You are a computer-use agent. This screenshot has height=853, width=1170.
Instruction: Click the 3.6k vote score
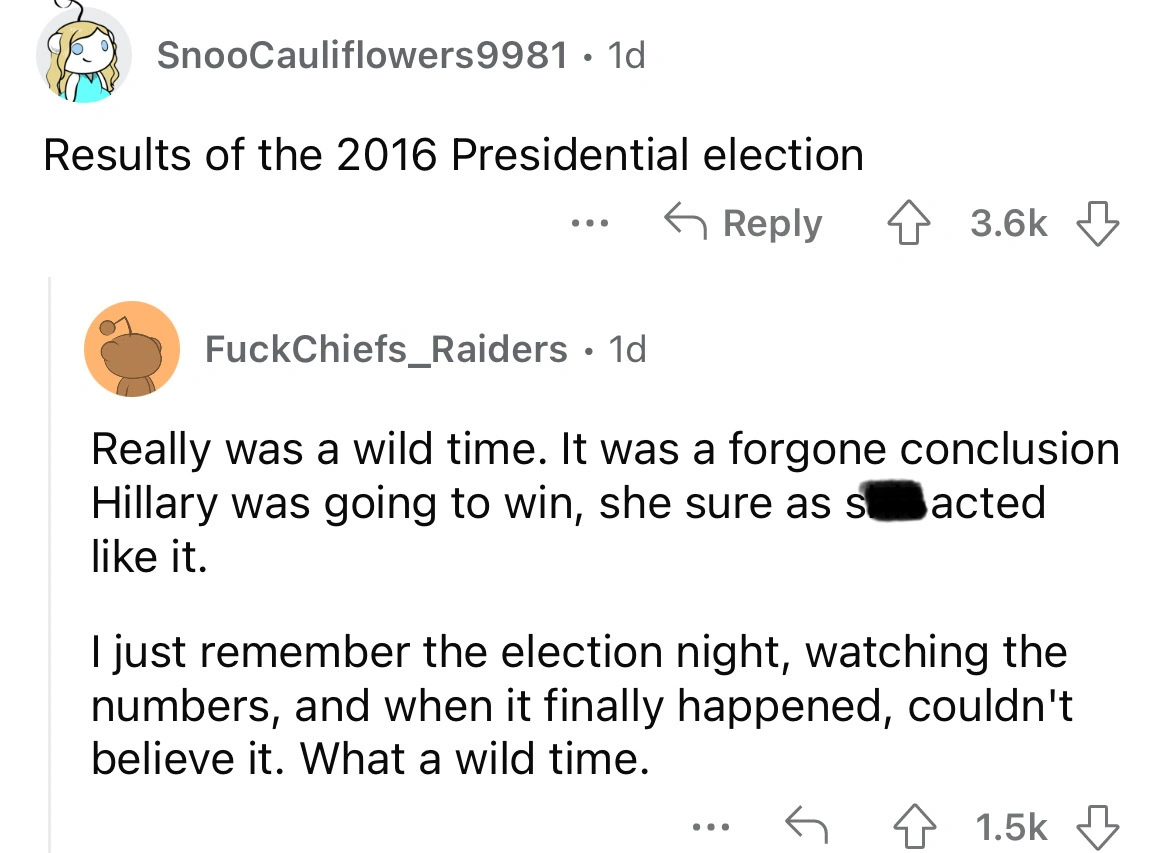1009,225
